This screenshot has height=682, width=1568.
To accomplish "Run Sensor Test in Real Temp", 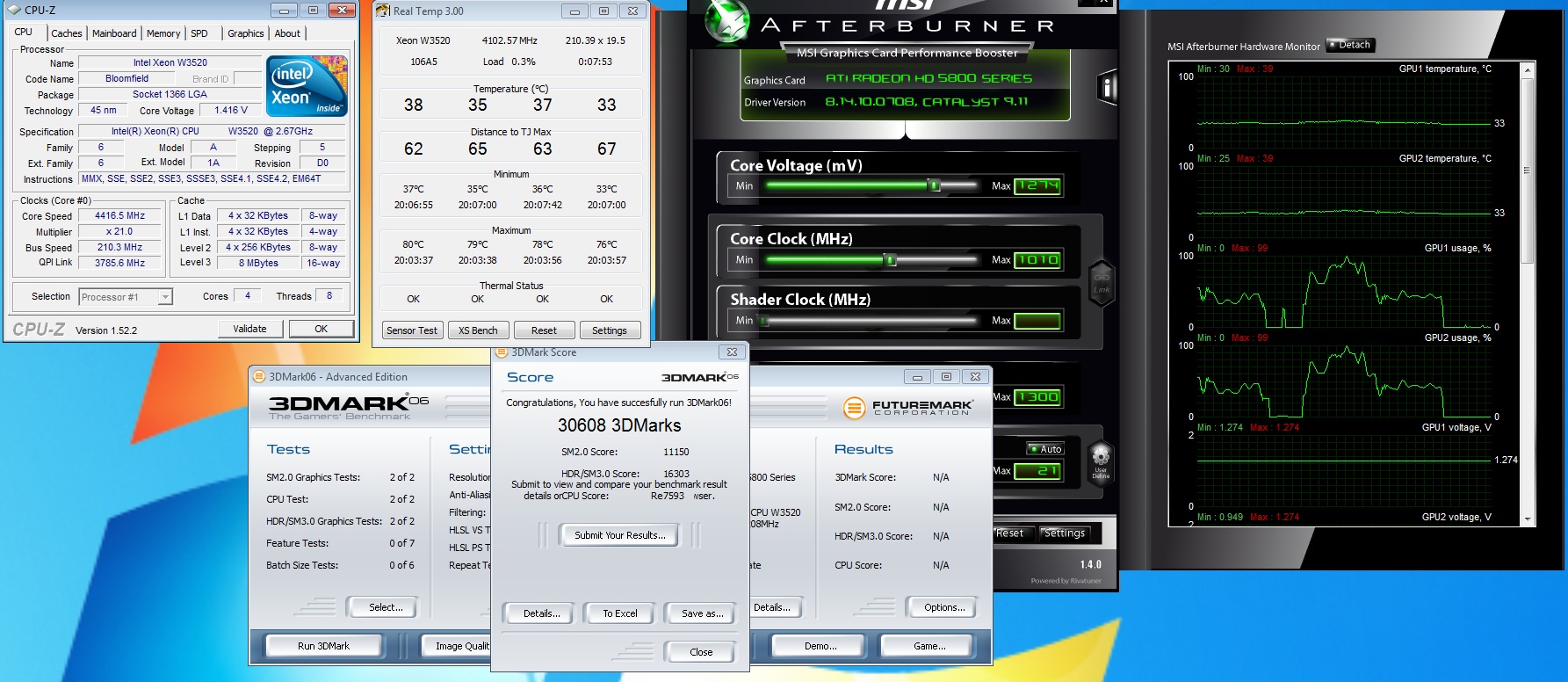I will [x=412, y=330].
